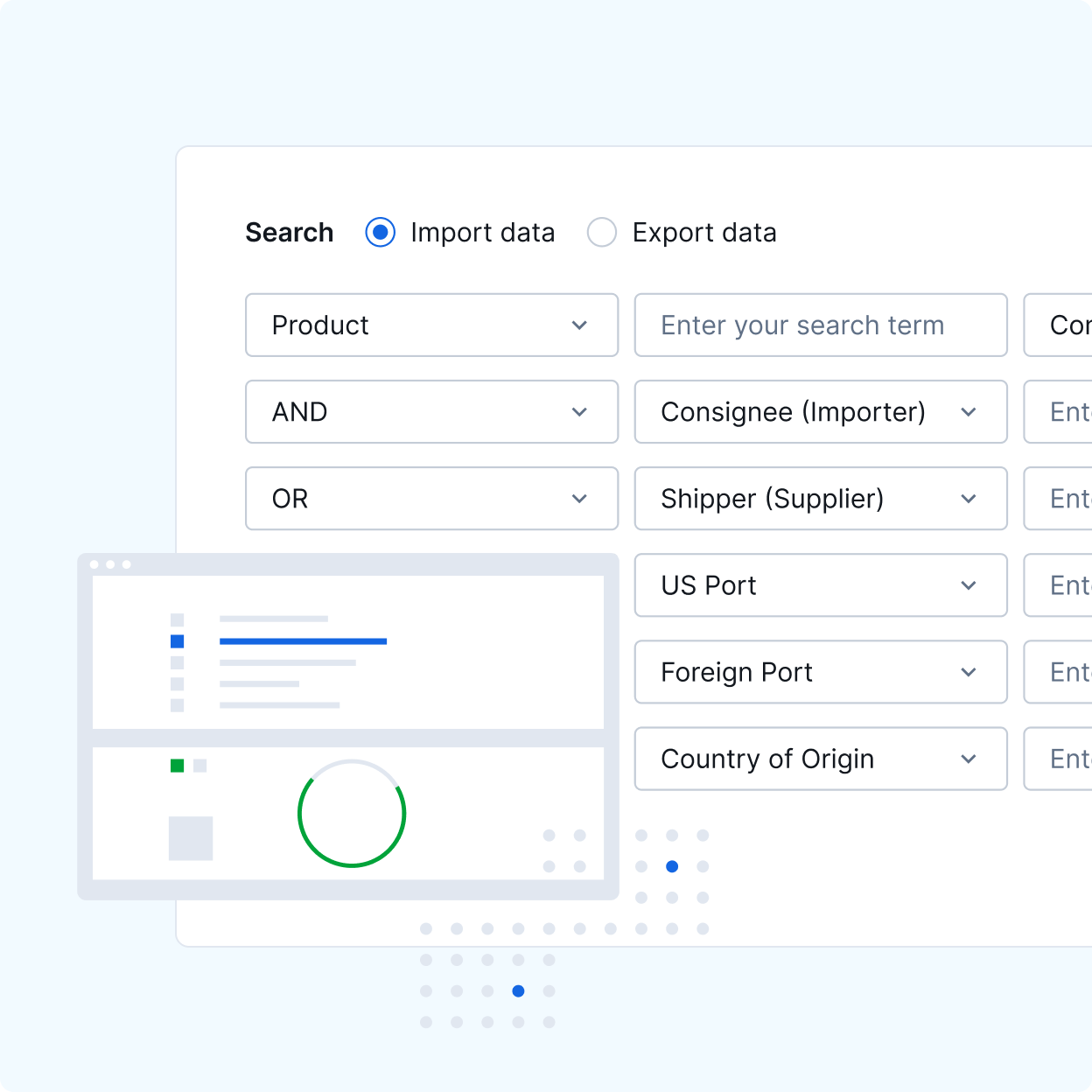Click the green square legend marker

pyautogui.click(x=177, y=766)
